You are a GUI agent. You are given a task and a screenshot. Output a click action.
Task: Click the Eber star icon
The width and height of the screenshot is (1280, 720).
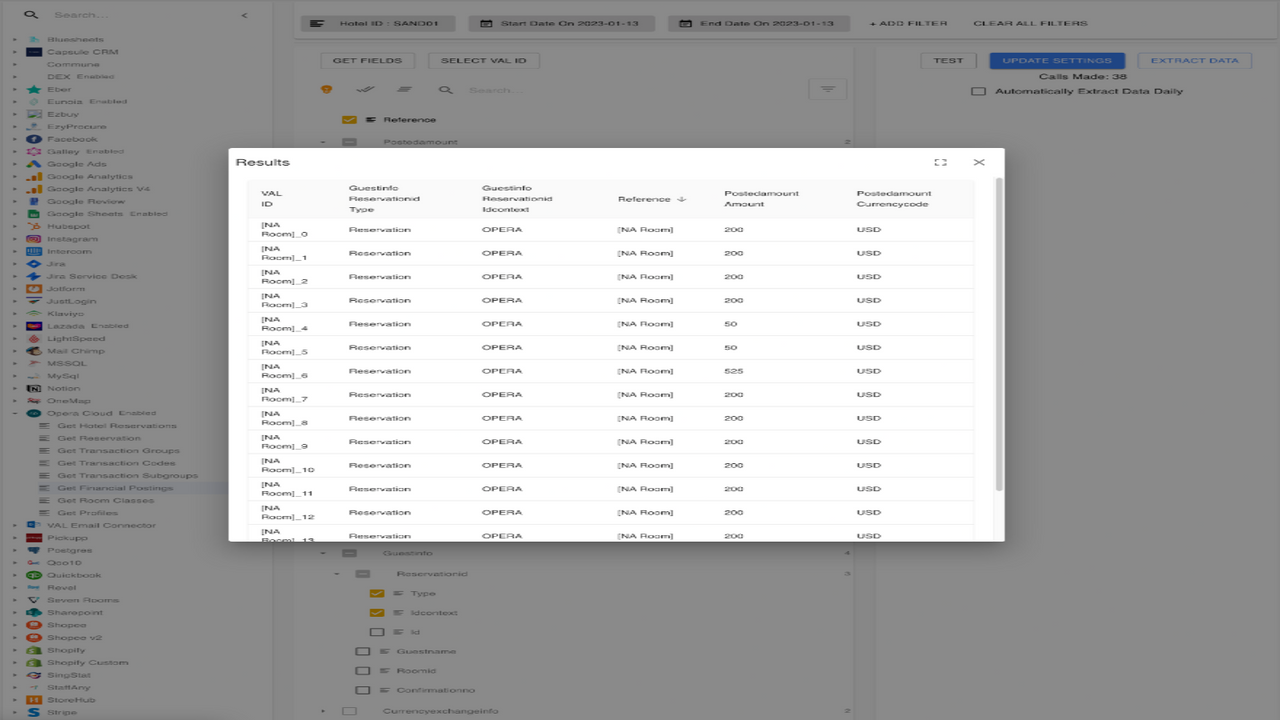pos(34,89)
